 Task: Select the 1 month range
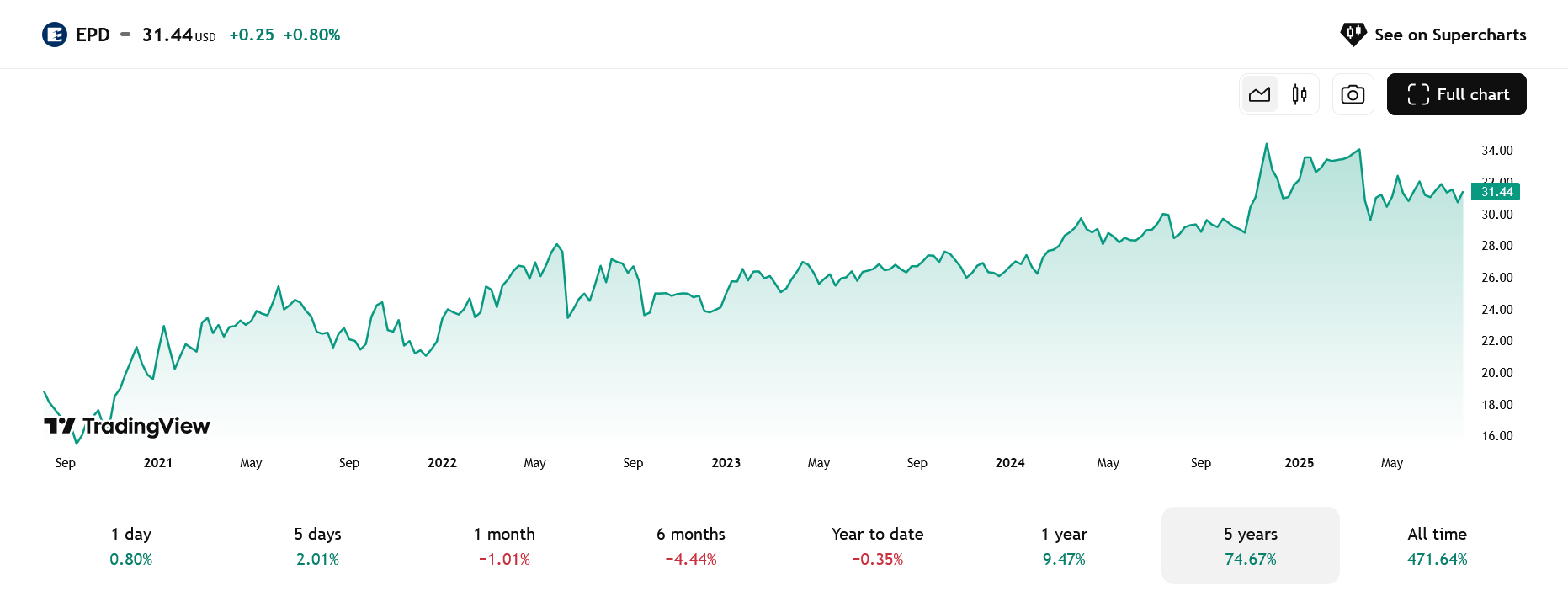click(x=504, y=545)
